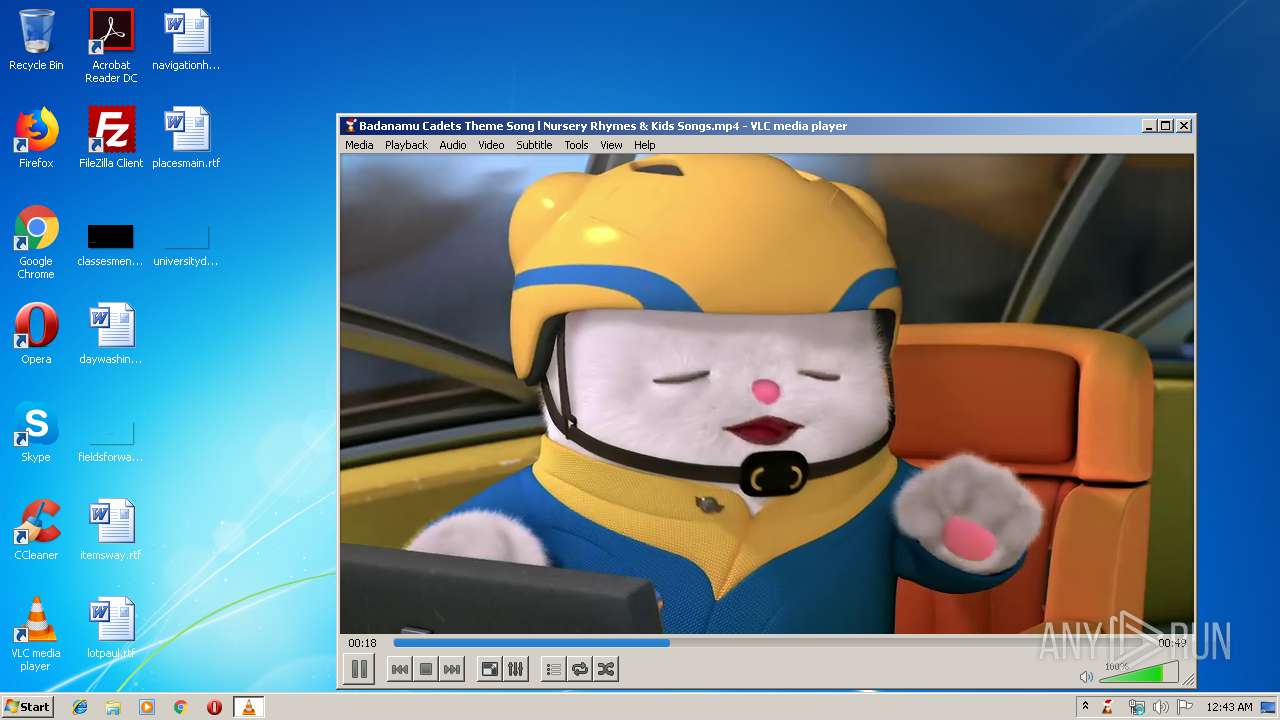This screenshot has width=1280, height=720.
Task: Select the Google Chrome desktop shortcut
Action: coord(36,242)
